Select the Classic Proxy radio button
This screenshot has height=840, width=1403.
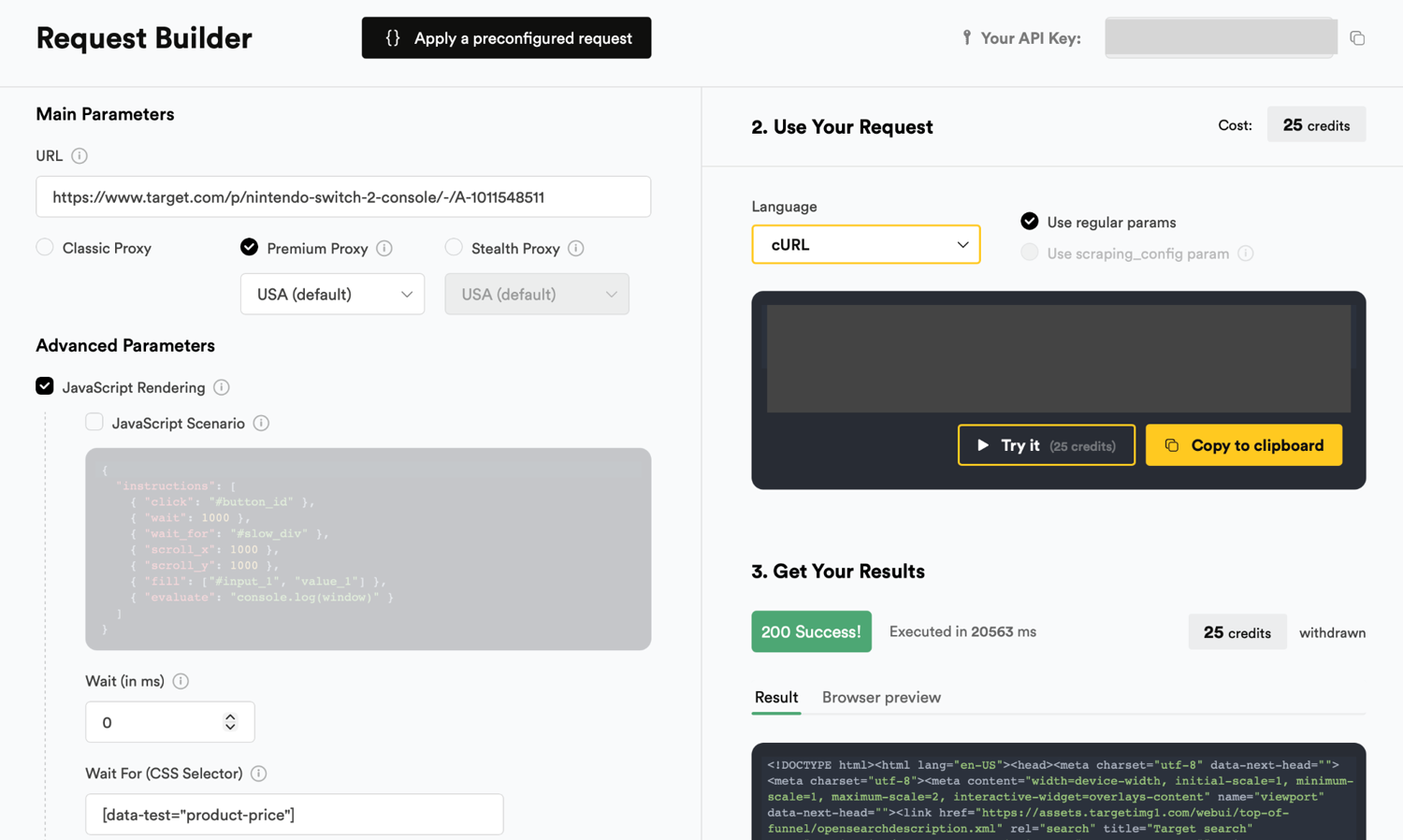[45, 247]
